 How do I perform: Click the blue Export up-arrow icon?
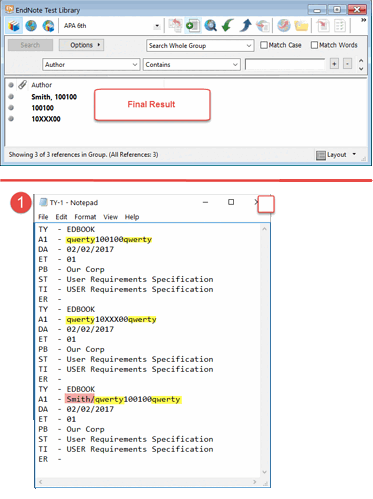(245, 26)
